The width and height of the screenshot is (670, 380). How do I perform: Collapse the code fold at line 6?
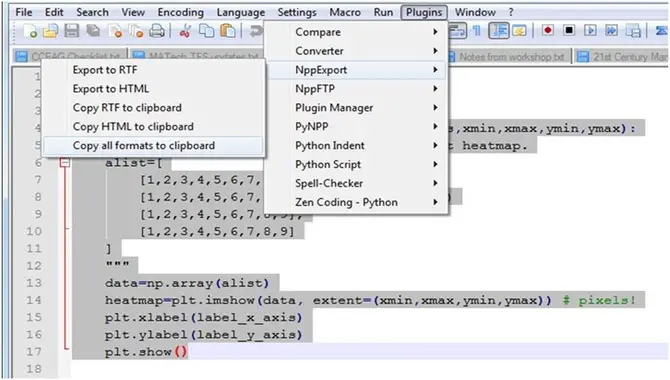tap(65, 162)
